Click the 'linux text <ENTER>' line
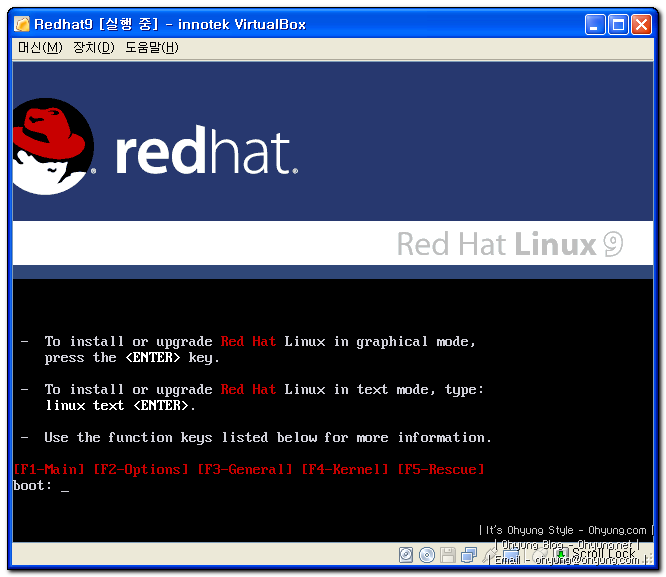This screenshot has width=666, height=577. pos(120,405)
